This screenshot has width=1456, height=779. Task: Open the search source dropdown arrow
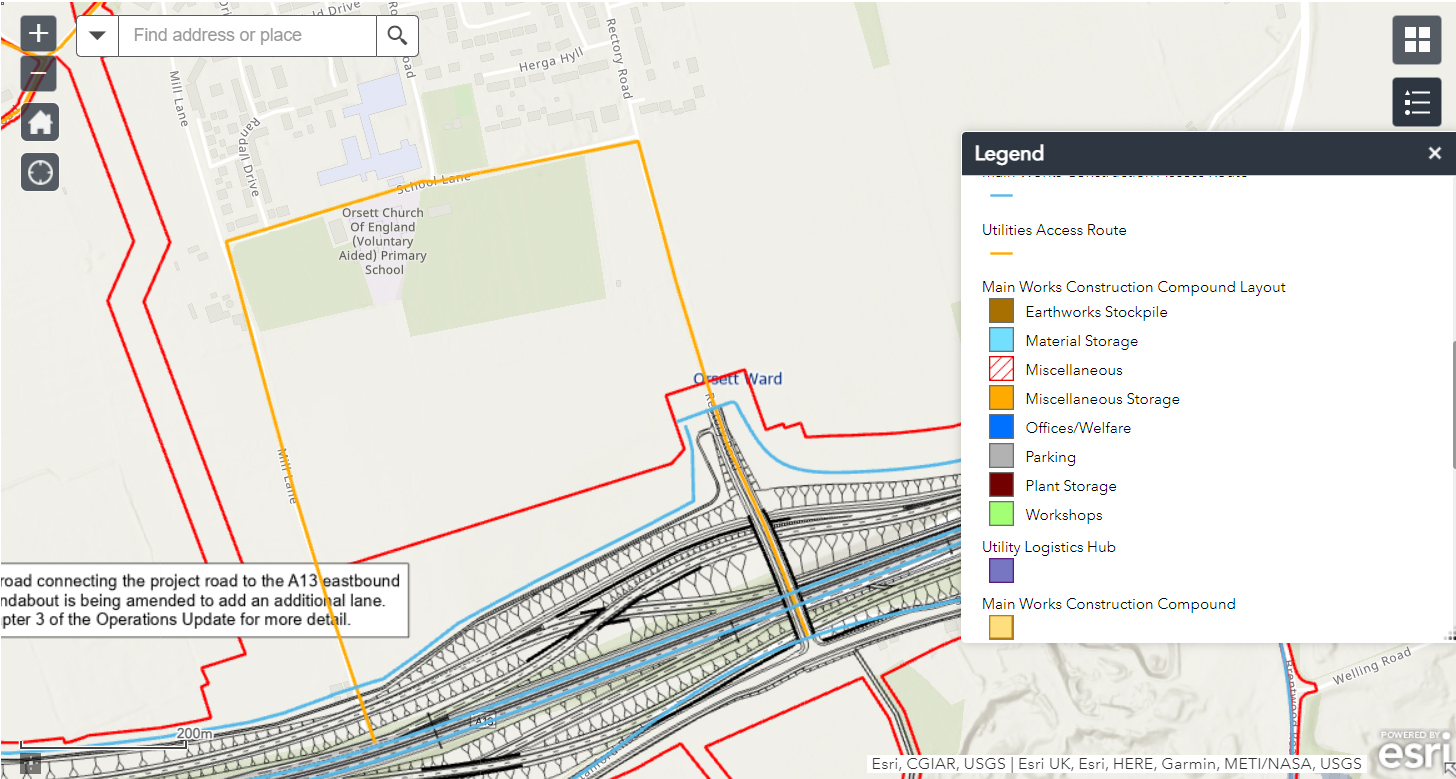point(98,35)
